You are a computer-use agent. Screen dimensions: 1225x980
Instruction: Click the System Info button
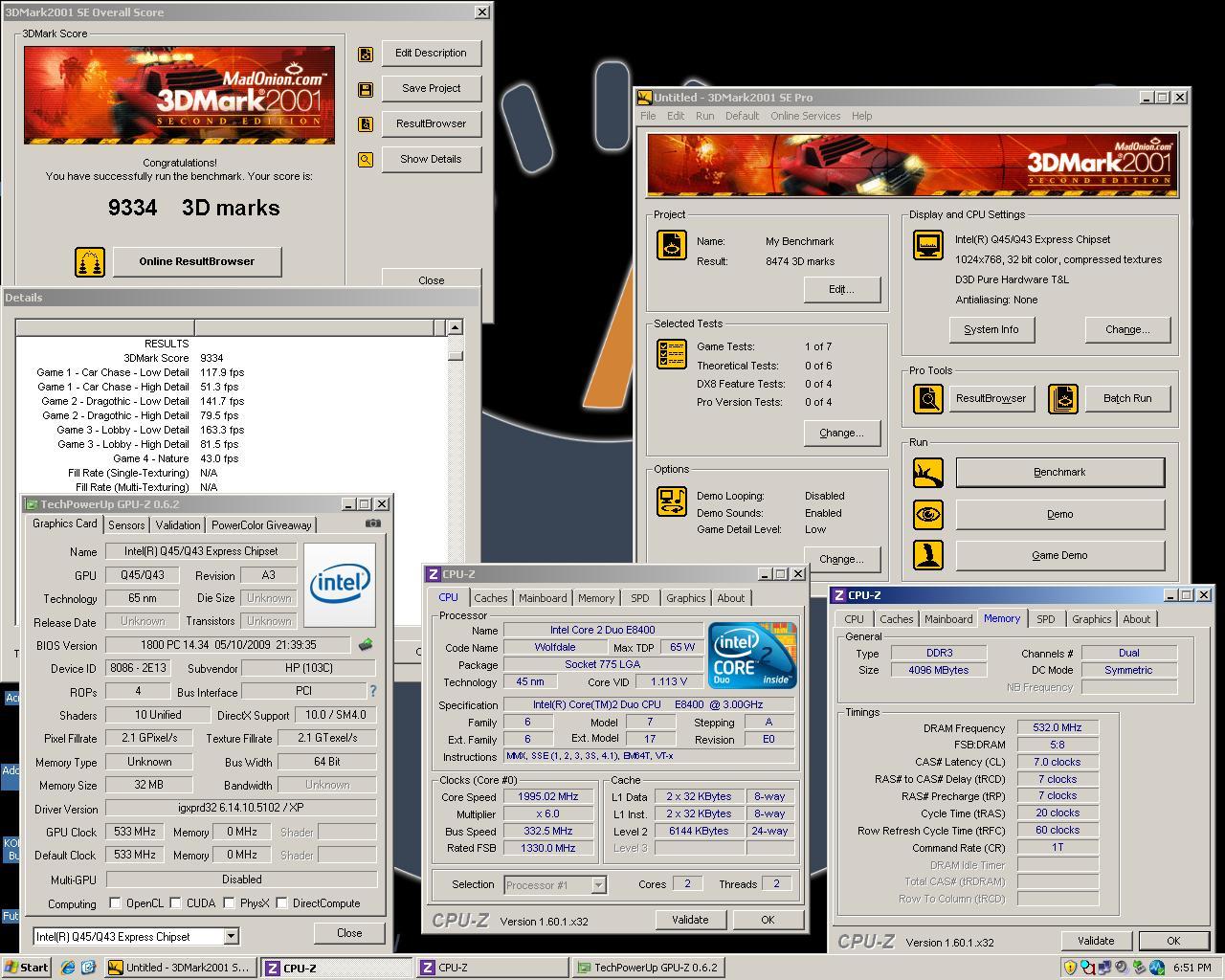991,329
